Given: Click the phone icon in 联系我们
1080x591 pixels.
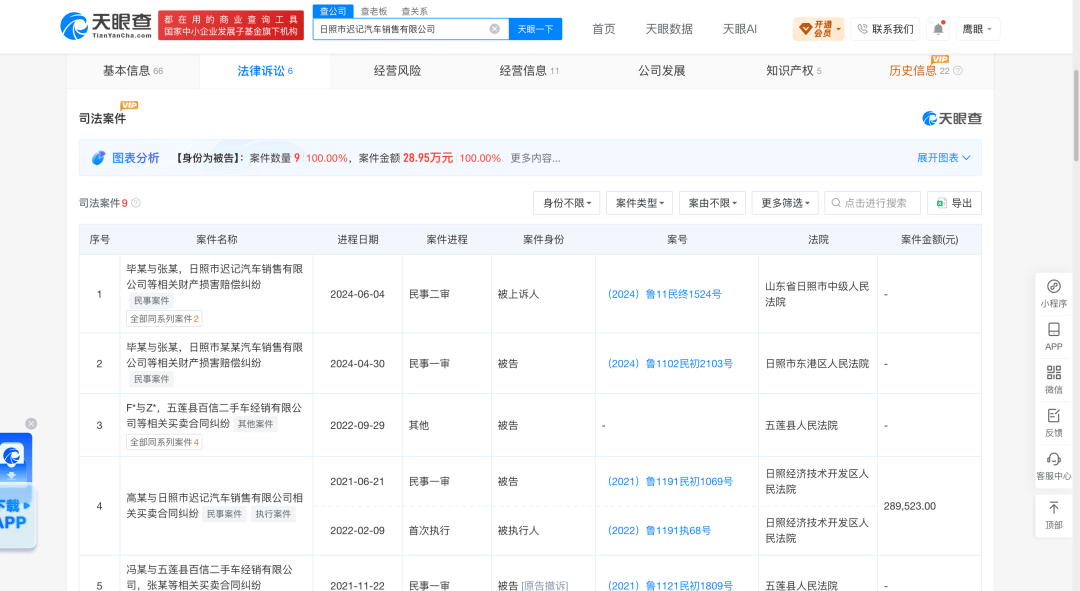Looking at the screenshot, I should click(862, 29).
